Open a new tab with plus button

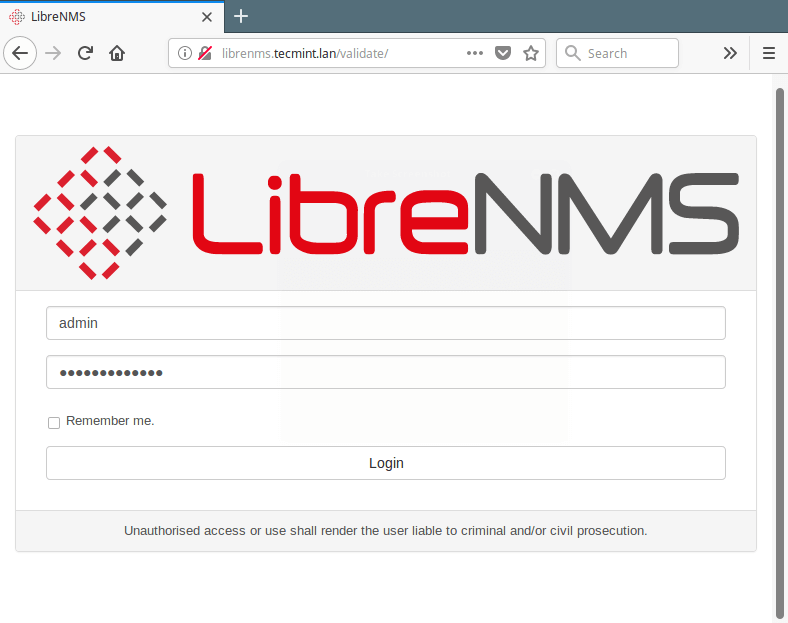[x=241, y=16]
